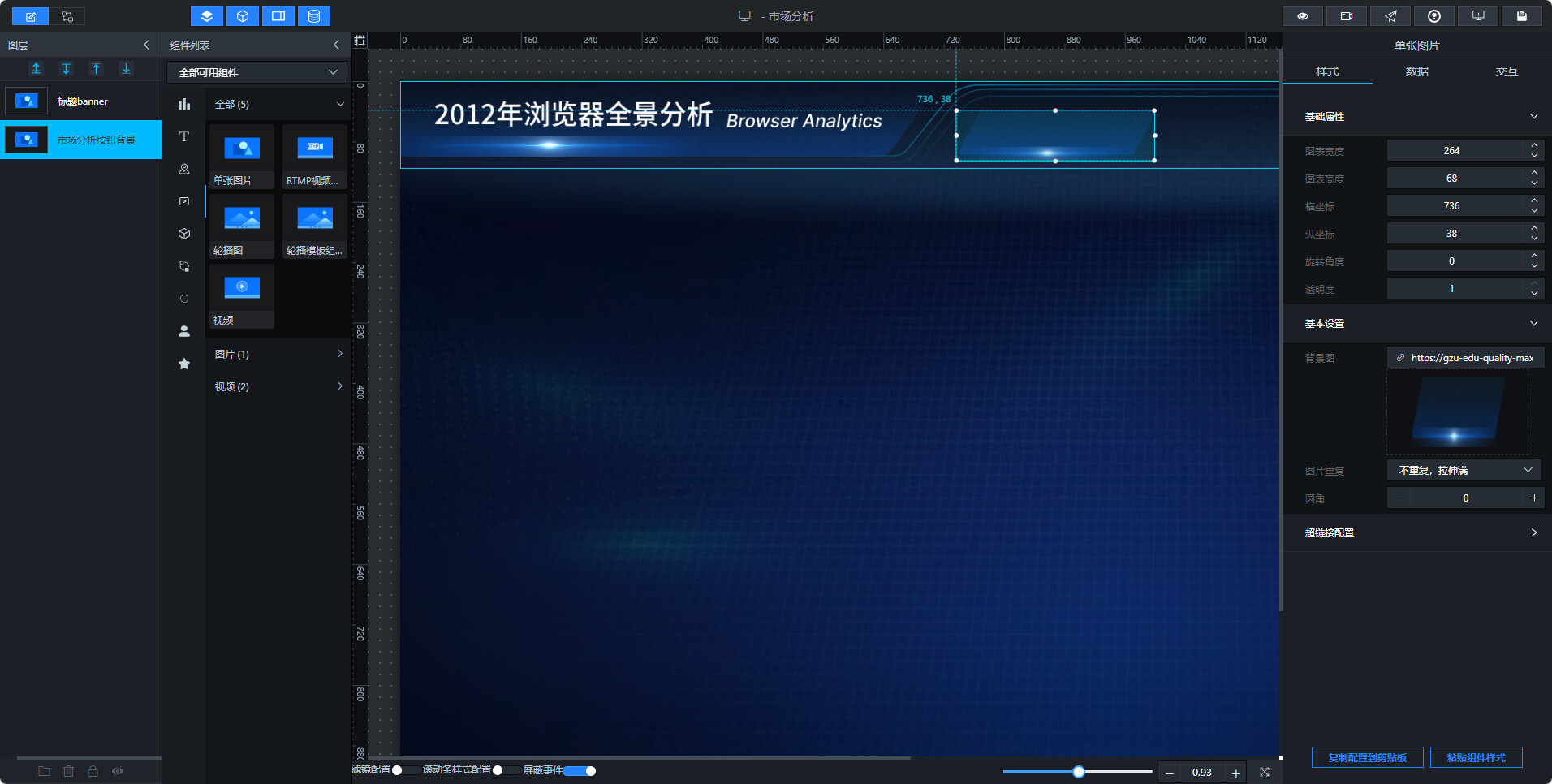Open the help question-mark icon

pos(1434,16)
